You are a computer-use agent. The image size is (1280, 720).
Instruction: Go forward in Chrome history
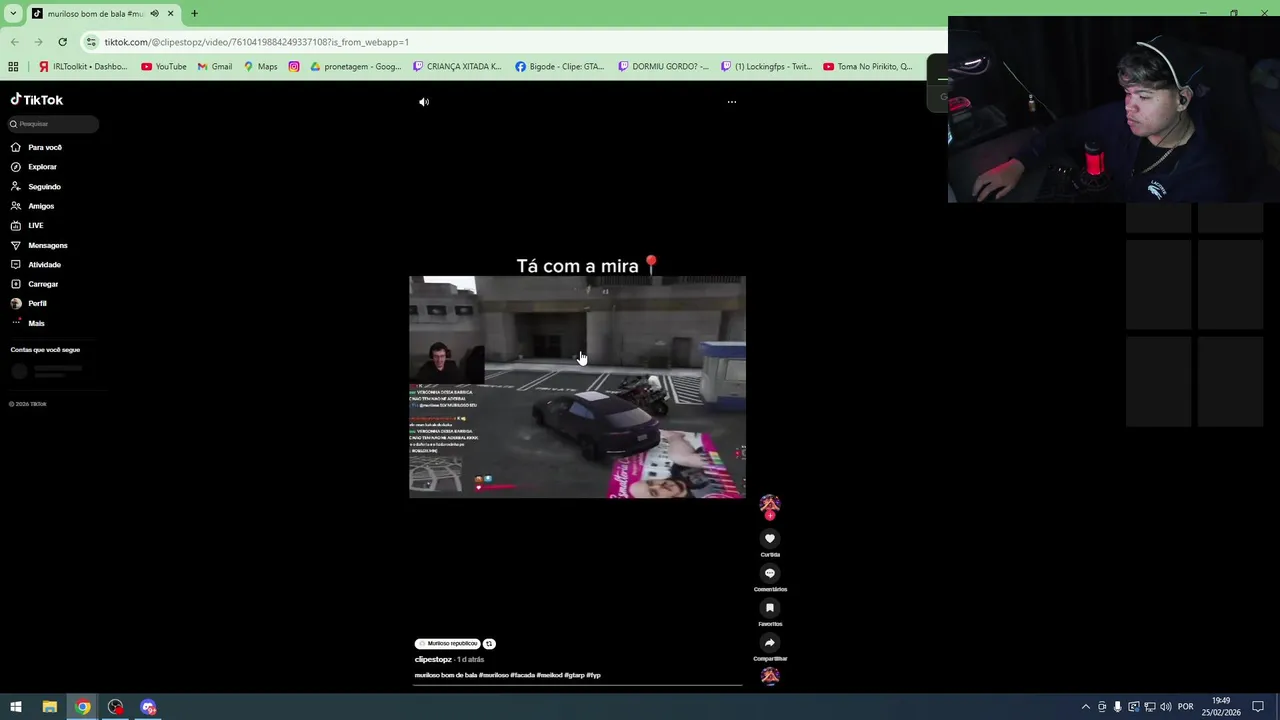pos(38,42)
